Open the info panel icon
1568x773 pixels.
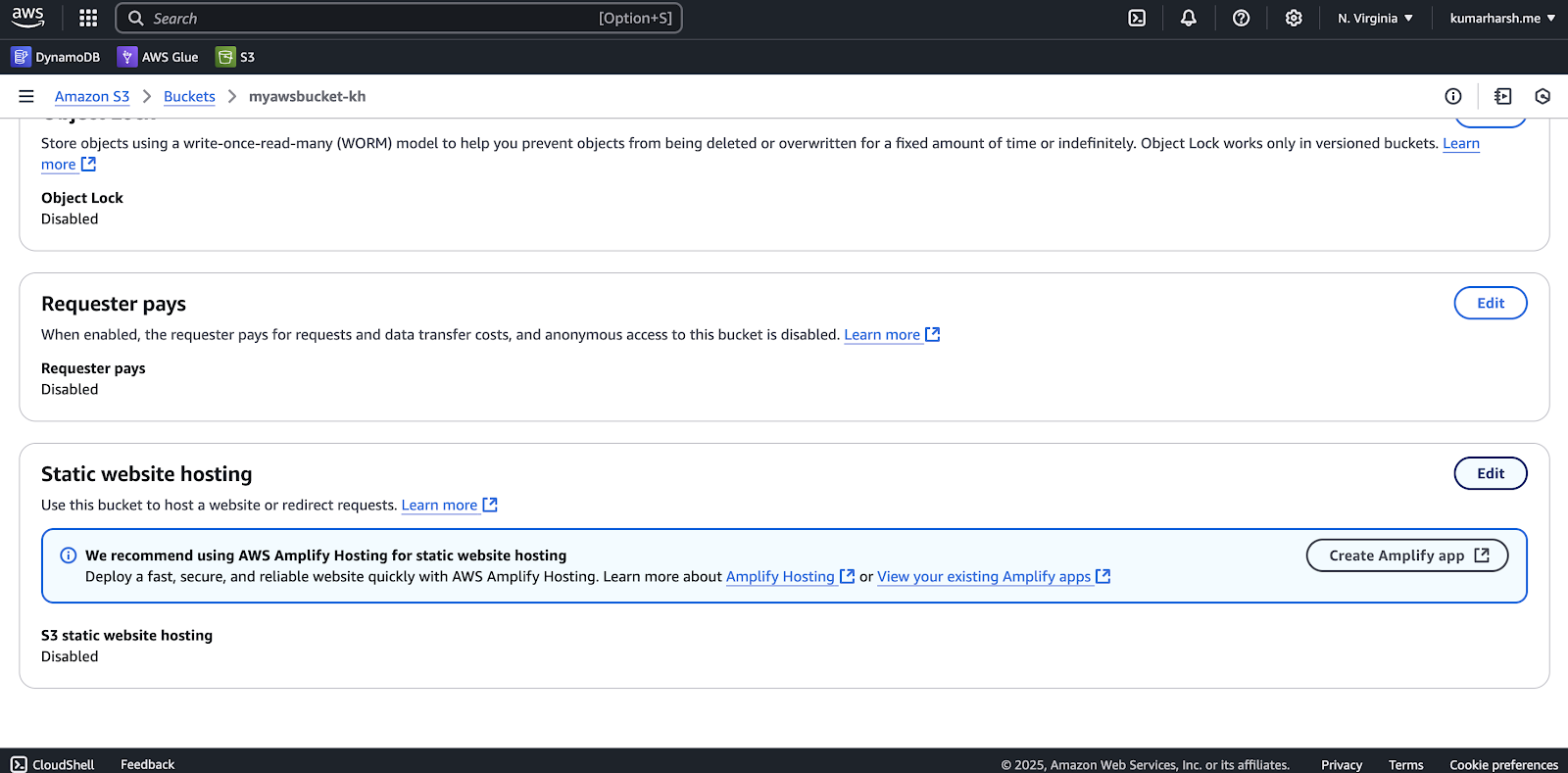(x=1453, y=96)
